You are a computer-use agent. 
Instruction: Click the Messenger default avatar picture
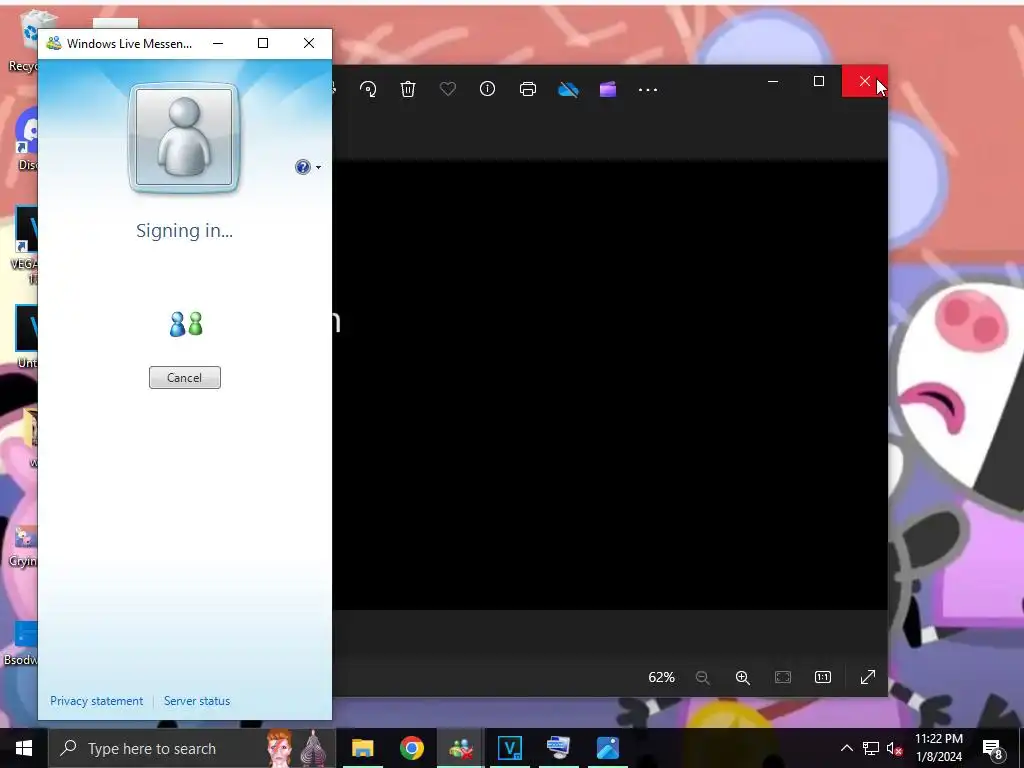coord(184,137)
